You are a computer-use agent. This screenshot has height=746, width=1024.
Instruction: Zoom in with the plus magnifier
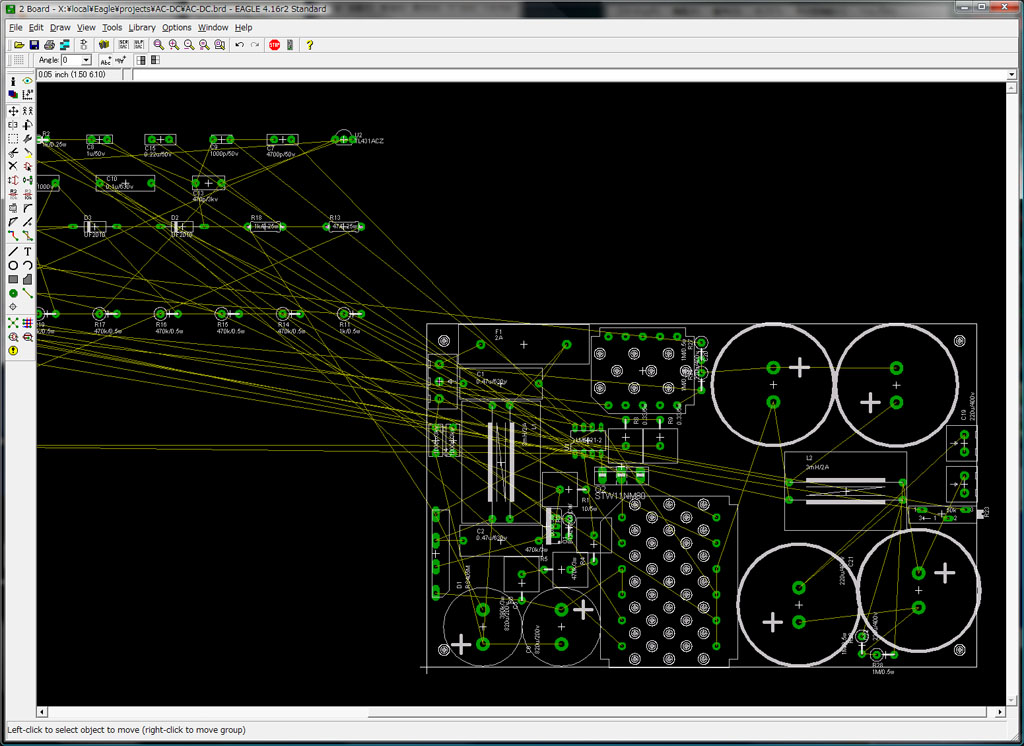click(x=174, y=44)
